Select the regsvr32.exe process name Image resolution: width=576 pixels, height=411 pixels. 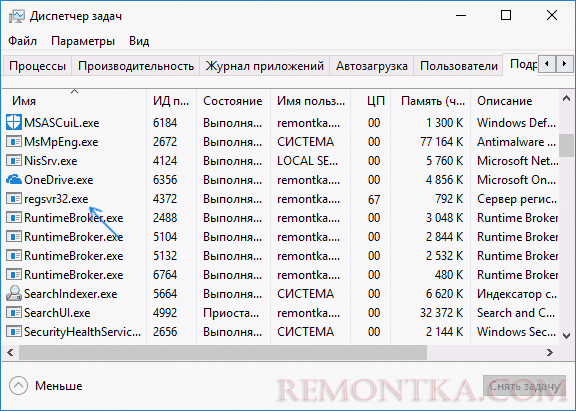pos(56,199)
